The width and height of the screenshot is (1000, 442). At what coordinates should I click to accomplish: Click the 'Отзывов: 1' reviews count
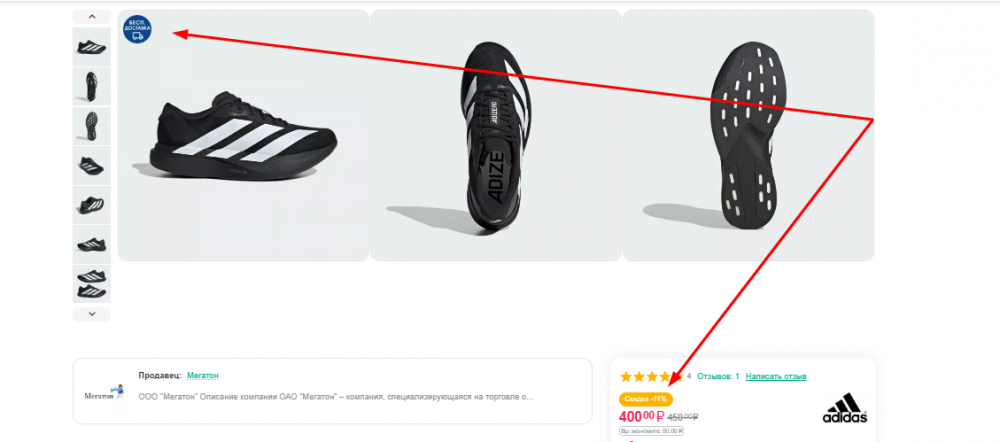tap(717, 376)
